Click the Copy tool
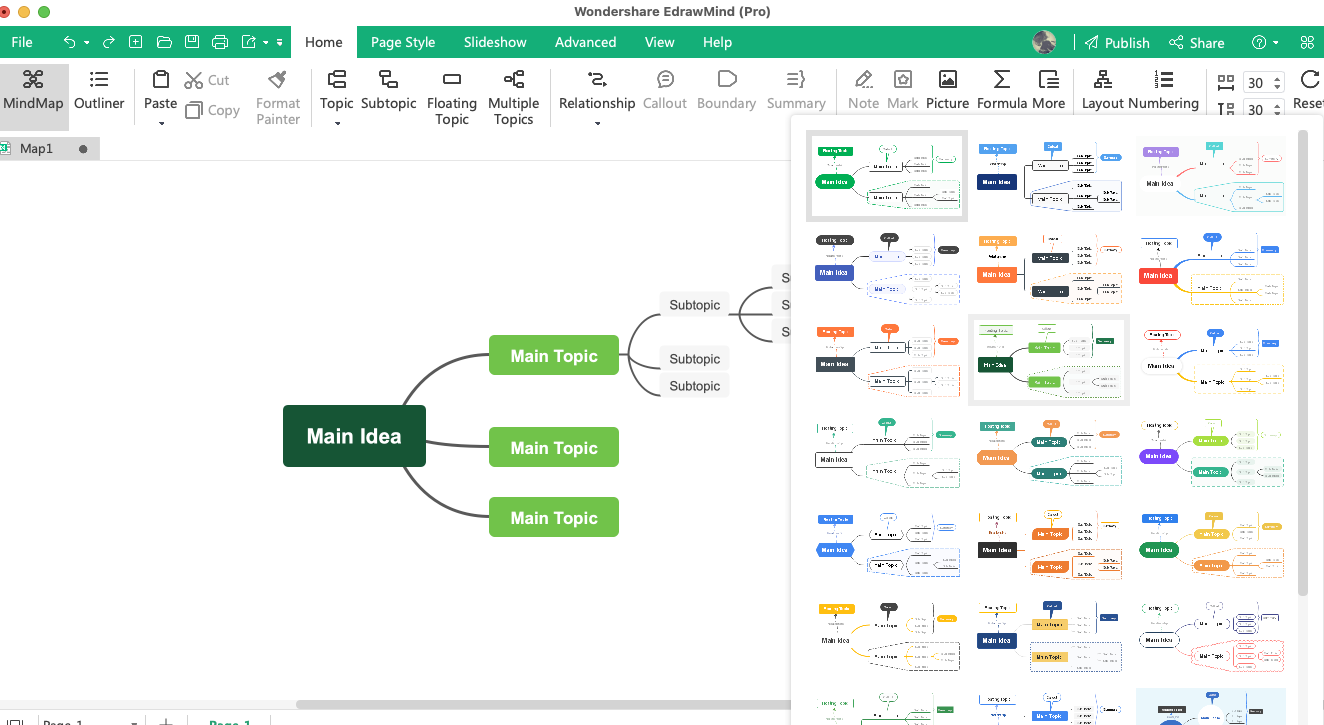The image size is (1324, 725). point(212,110)
